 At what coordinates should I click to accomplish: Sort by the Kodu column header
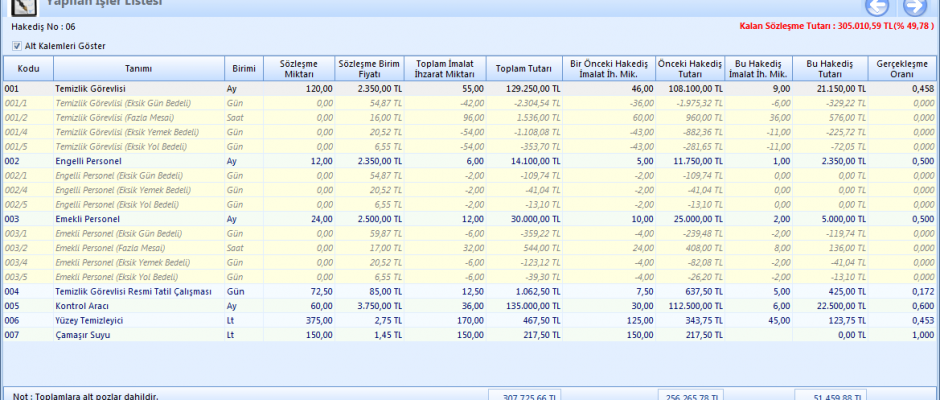(x=28, y=68)
